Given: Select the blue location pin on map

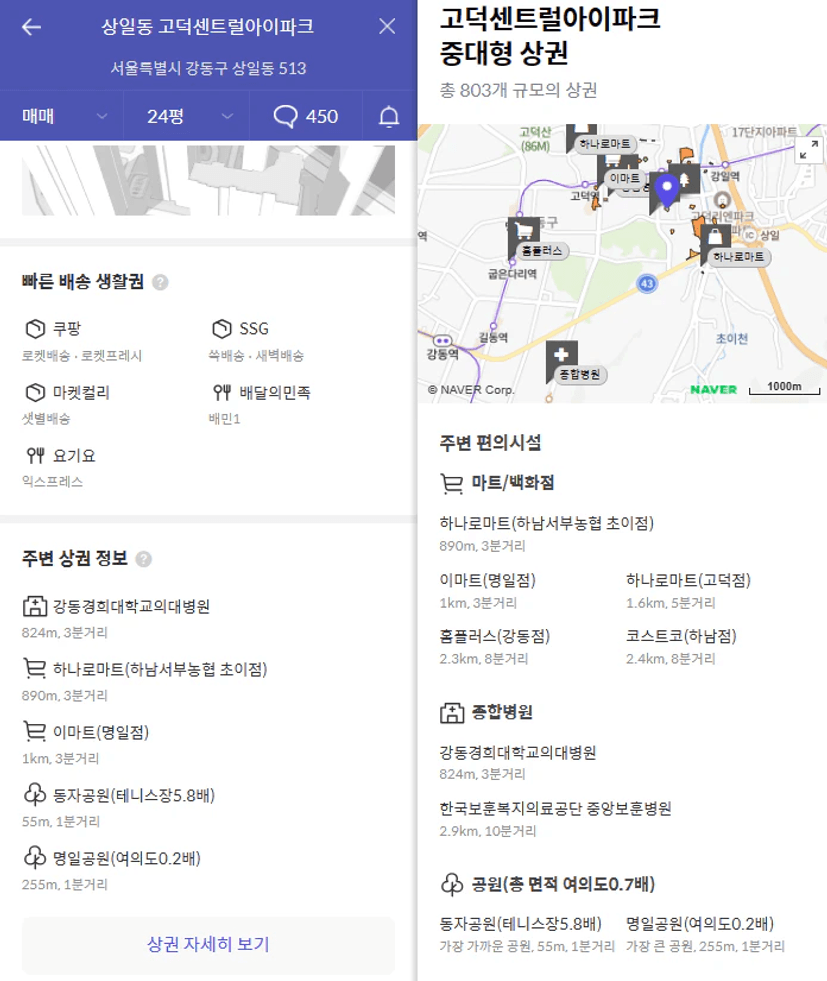Looking at the screenshot, I should tap(667, 190).
